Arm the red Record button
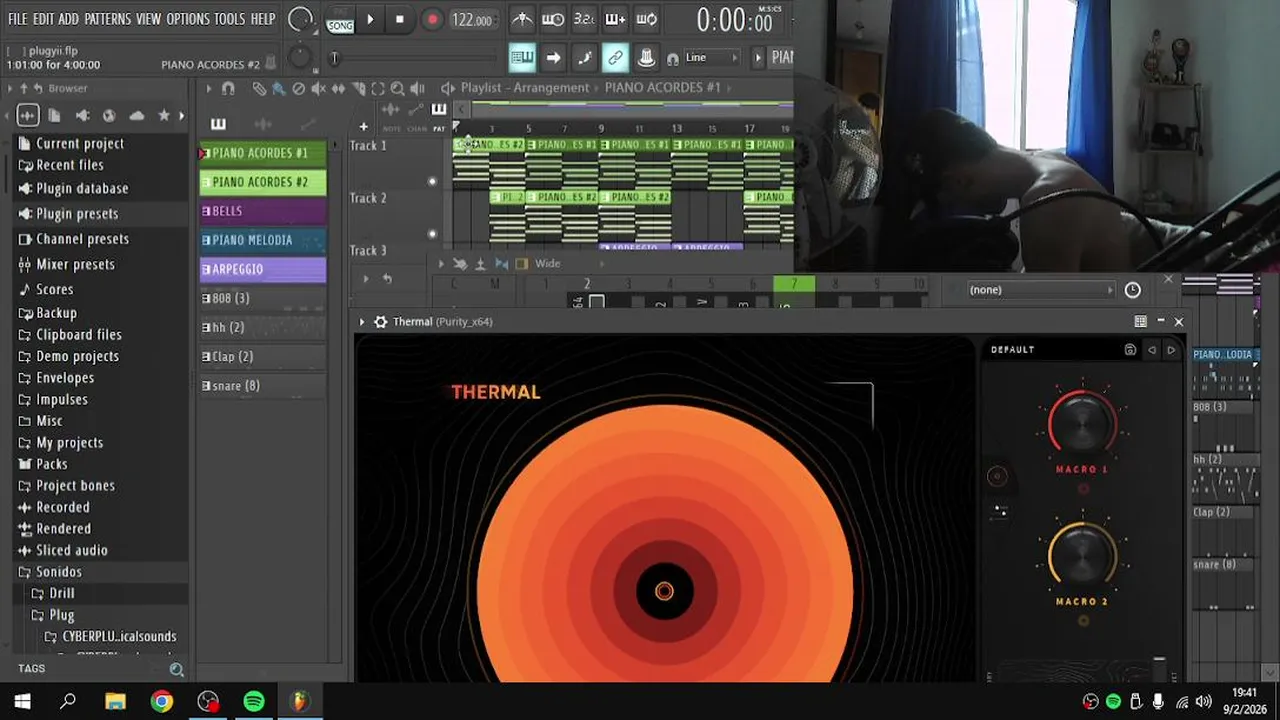The width and height of the screenshot is (1280, 720). coord(432,19)
